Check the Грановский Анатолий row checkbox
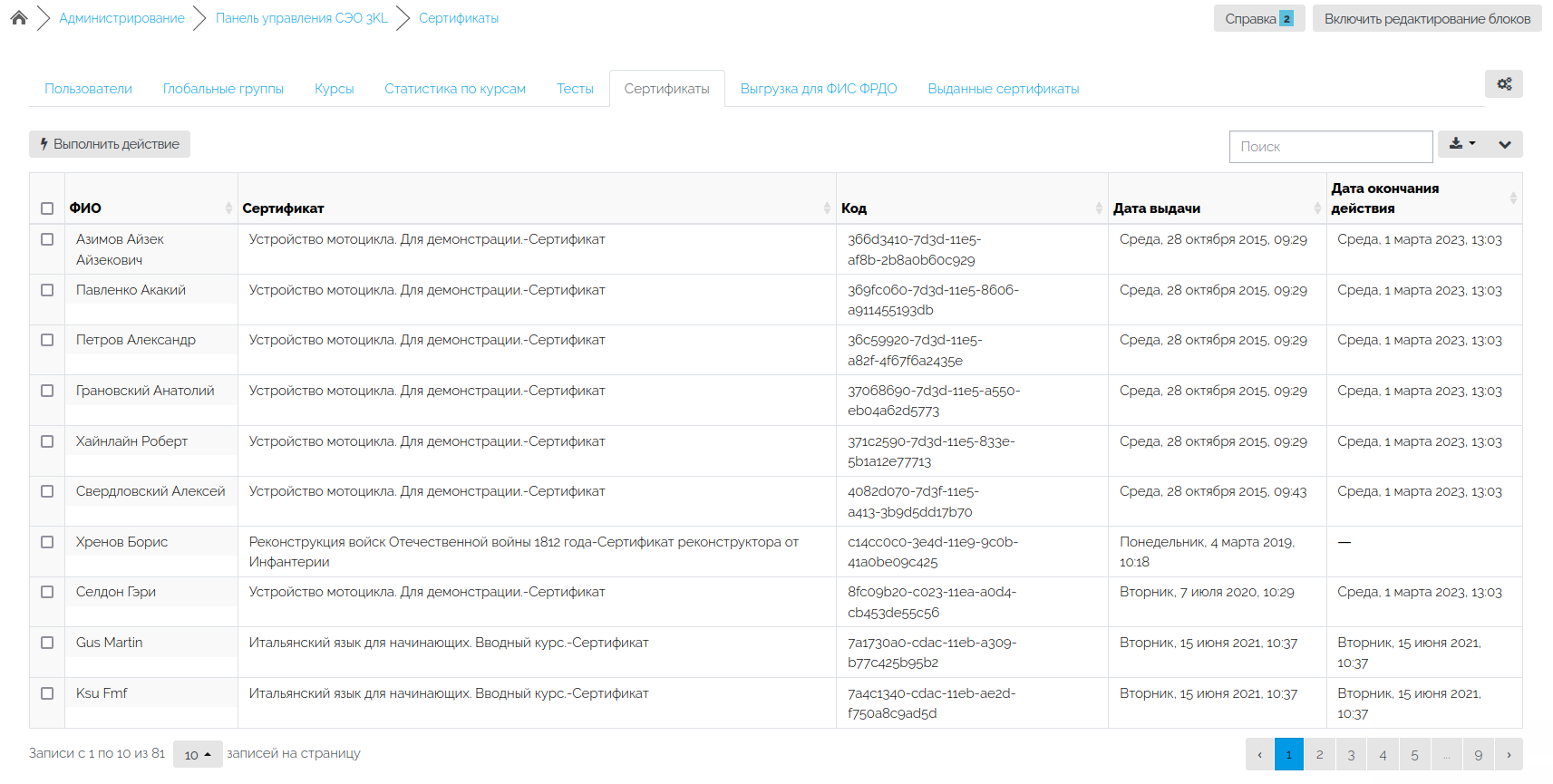The image size is (1553, 784). point(47,391)
